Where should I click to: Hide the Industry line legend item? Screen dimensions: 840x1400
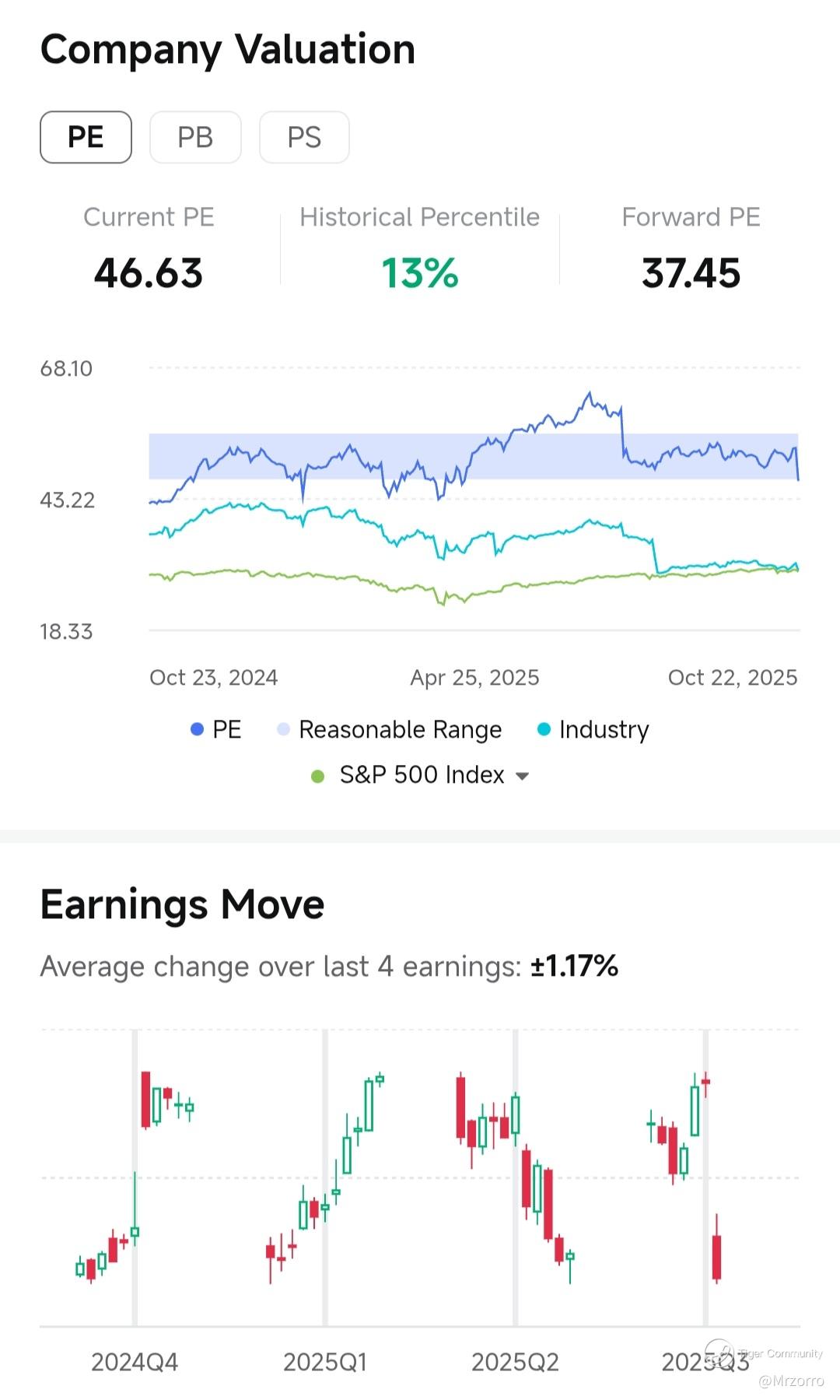coord(593,729)
